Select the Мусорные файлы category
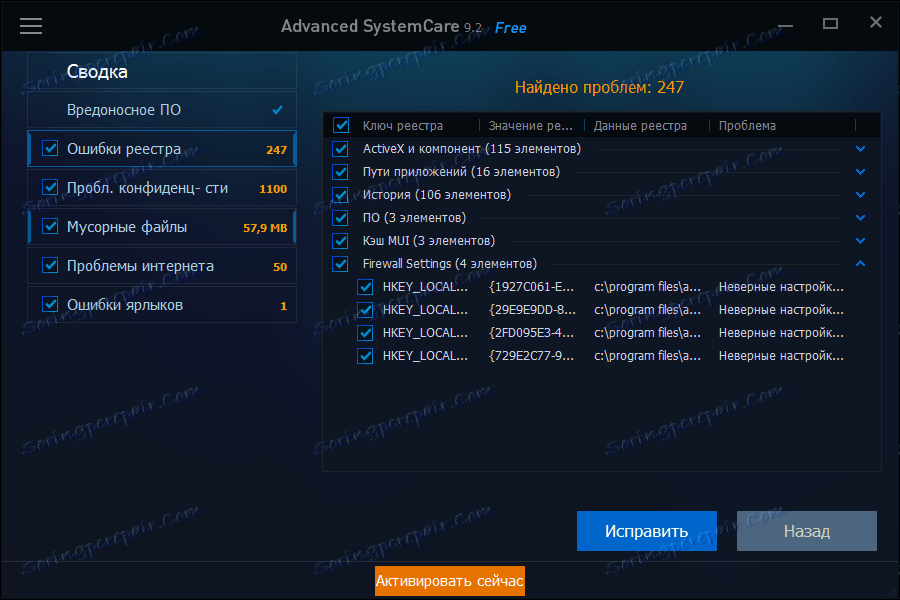Viewport: 900px width, 600px height. click(x=162, y=227)
